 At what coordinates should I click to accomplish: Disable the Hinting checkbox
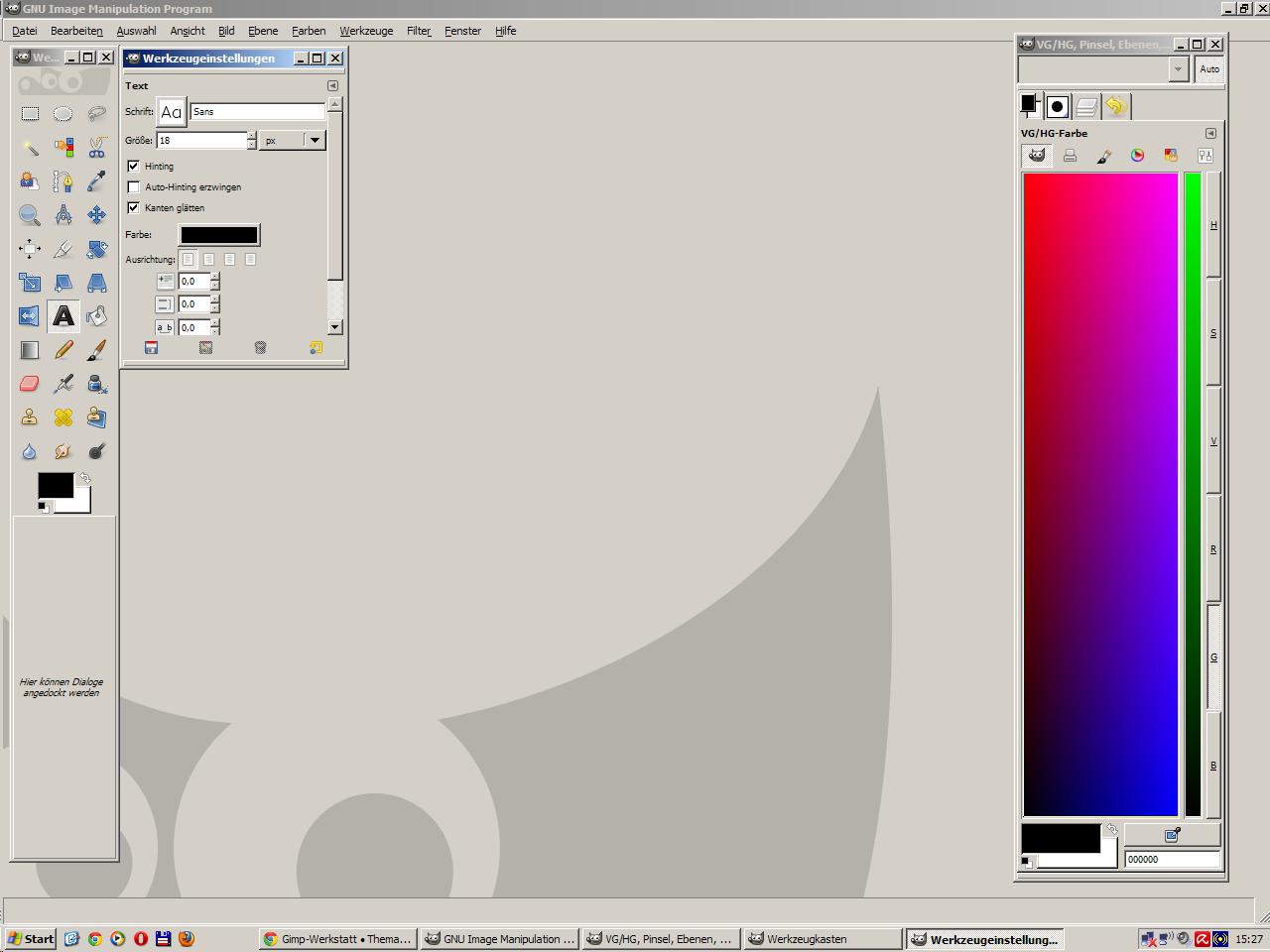tap(134, 166)
